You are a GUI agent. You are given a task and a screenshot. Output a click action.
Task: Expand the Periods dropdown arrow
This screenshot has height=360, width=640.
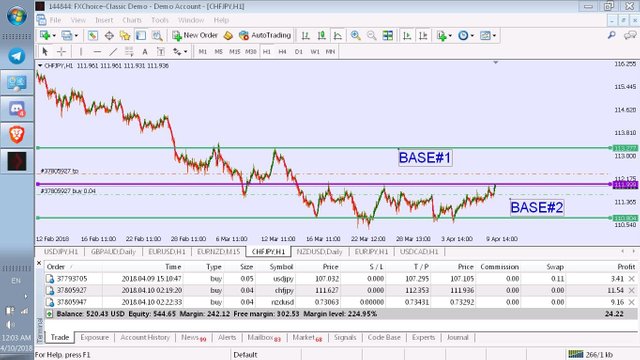472,36
